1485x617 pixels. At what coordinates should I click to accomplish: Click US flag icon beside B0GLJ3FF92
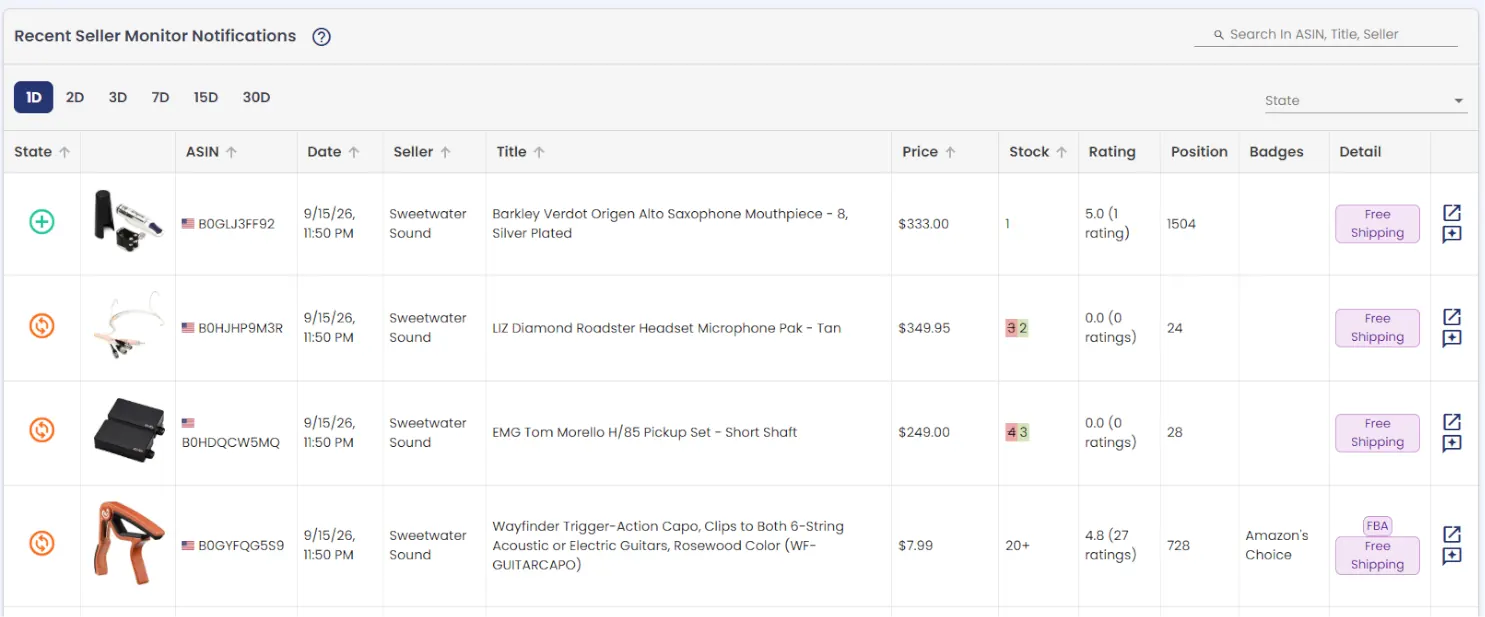tap(188, 224)
